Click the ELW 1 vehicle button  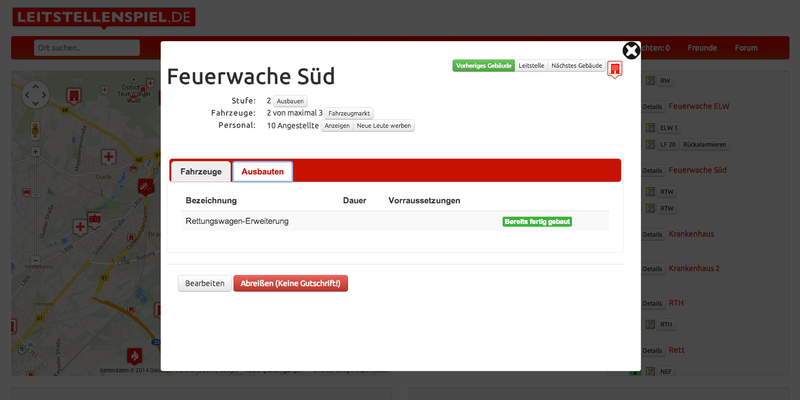tap(668, 128)
